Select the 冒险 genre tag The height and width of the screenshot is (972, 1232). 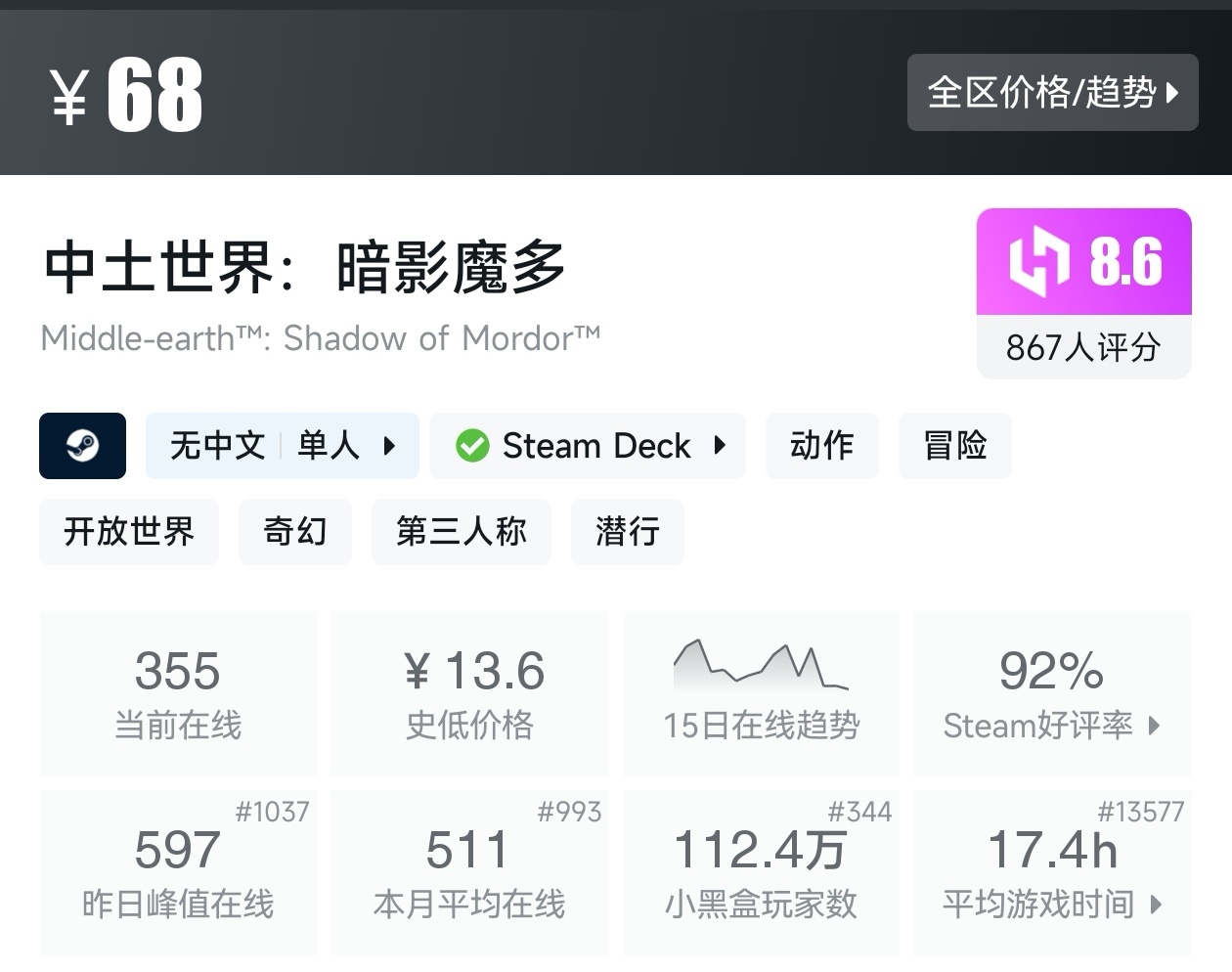[955, 446]
